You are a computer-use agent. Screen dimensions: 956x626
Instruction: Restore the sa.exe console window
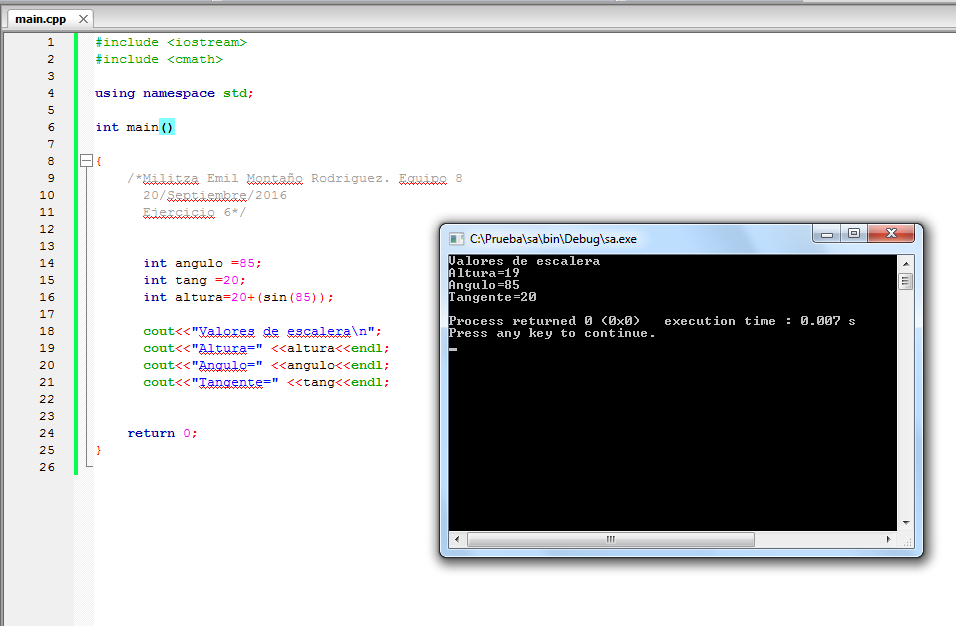[x=853, y=233]
